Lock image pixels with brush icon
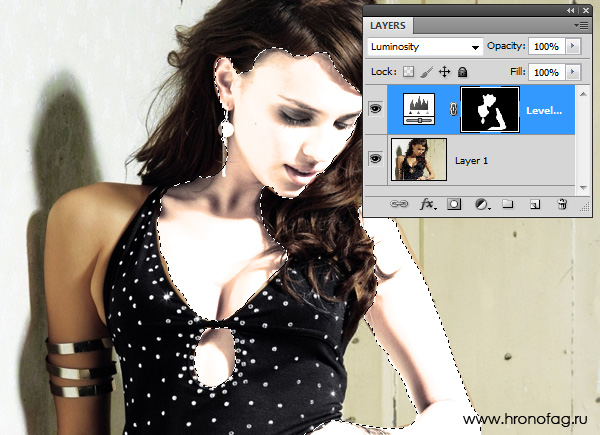Image resolution: width=600 pixels, height=435 pixels. [426, 72]
